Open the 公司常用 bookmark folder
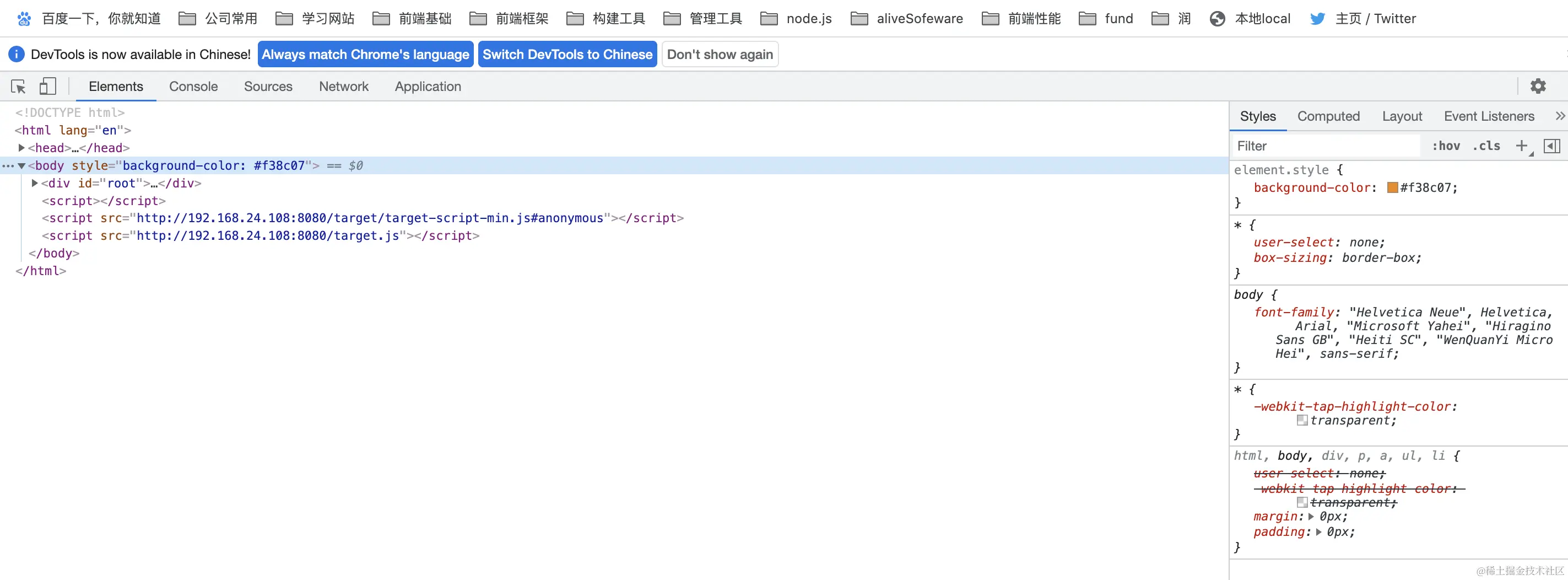The height and width of the screenshot is (580, 1568). [x=218, y=18]
